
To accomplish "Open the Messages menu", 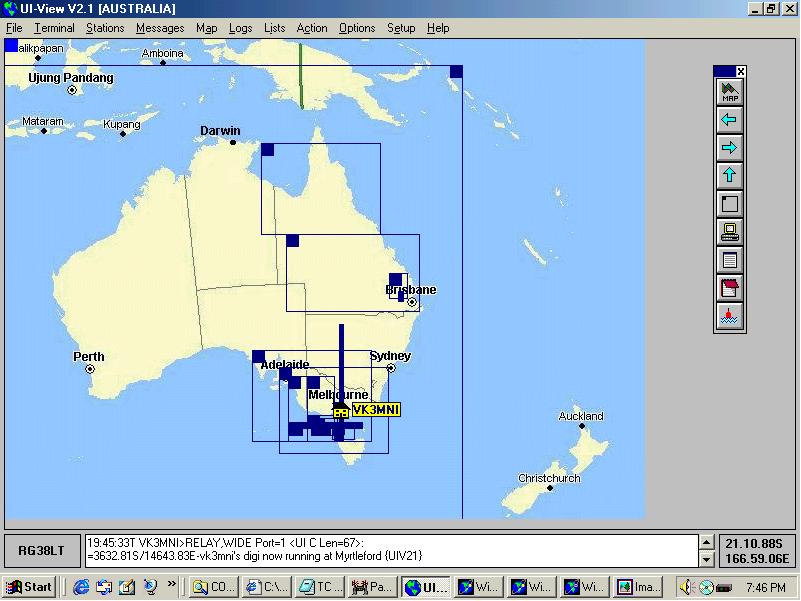I will [x=160, y=28].
